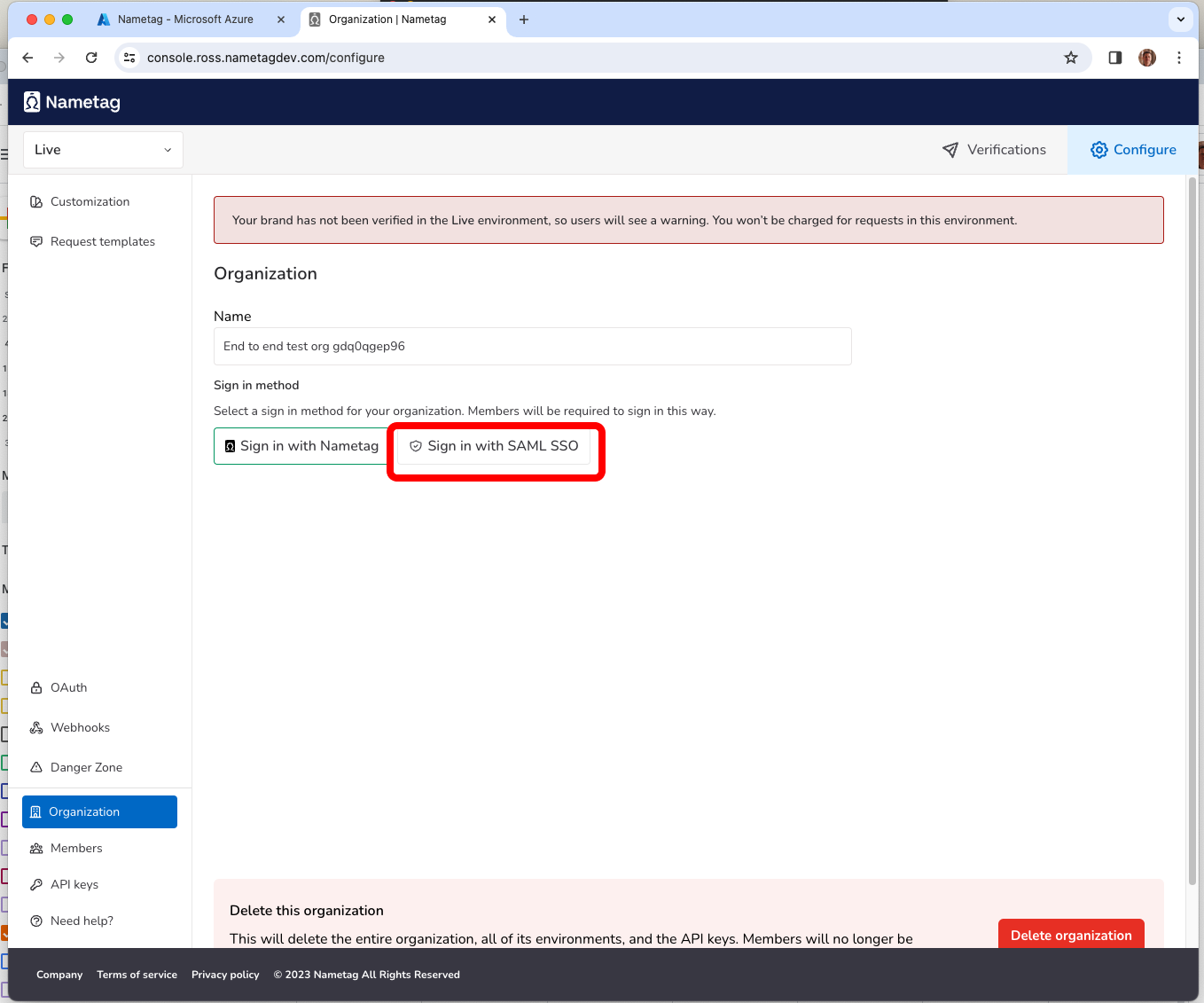Screen dimensions: 1204x1003
Task: Open the Chrome three-dot menu
Action: coord(1179,58)
